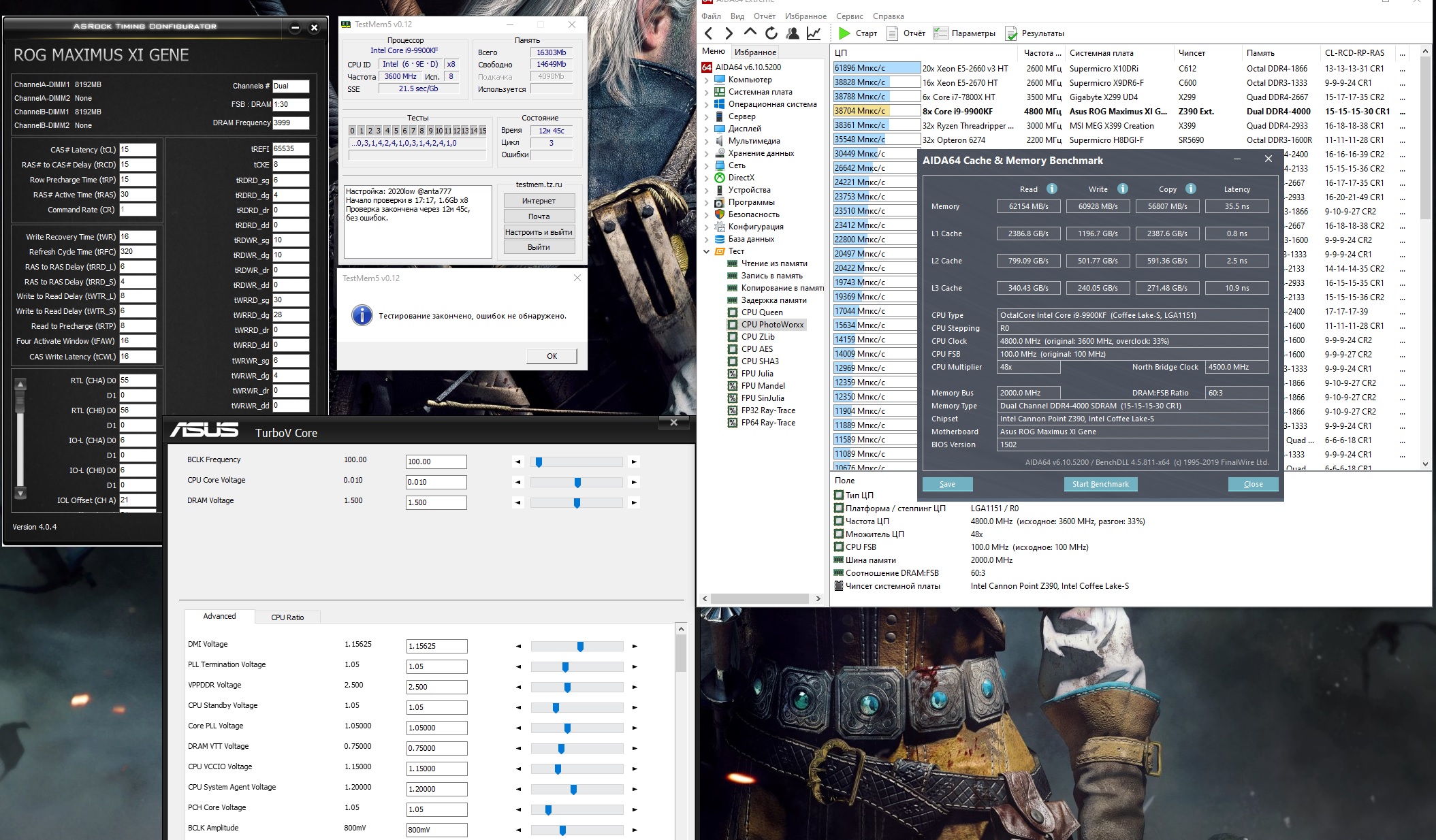Click the green Старт play icon
The width and height of the screenshot is (1436, 840).
click(x=844, y=33)
